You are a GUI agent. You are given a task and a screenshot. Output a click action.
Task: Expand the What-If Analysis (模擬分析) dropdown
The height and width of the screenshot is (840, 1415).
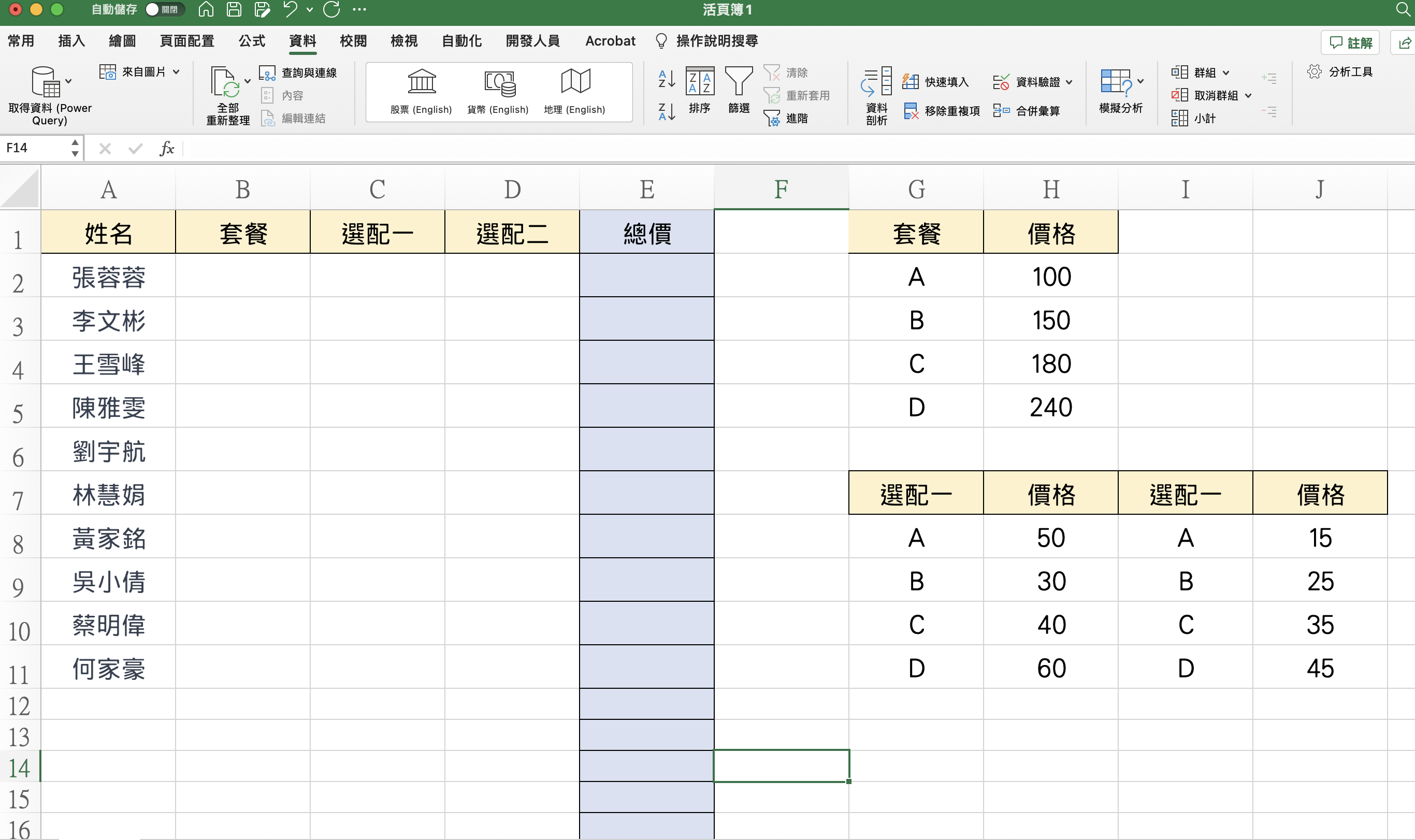[x=1140, y=81]
